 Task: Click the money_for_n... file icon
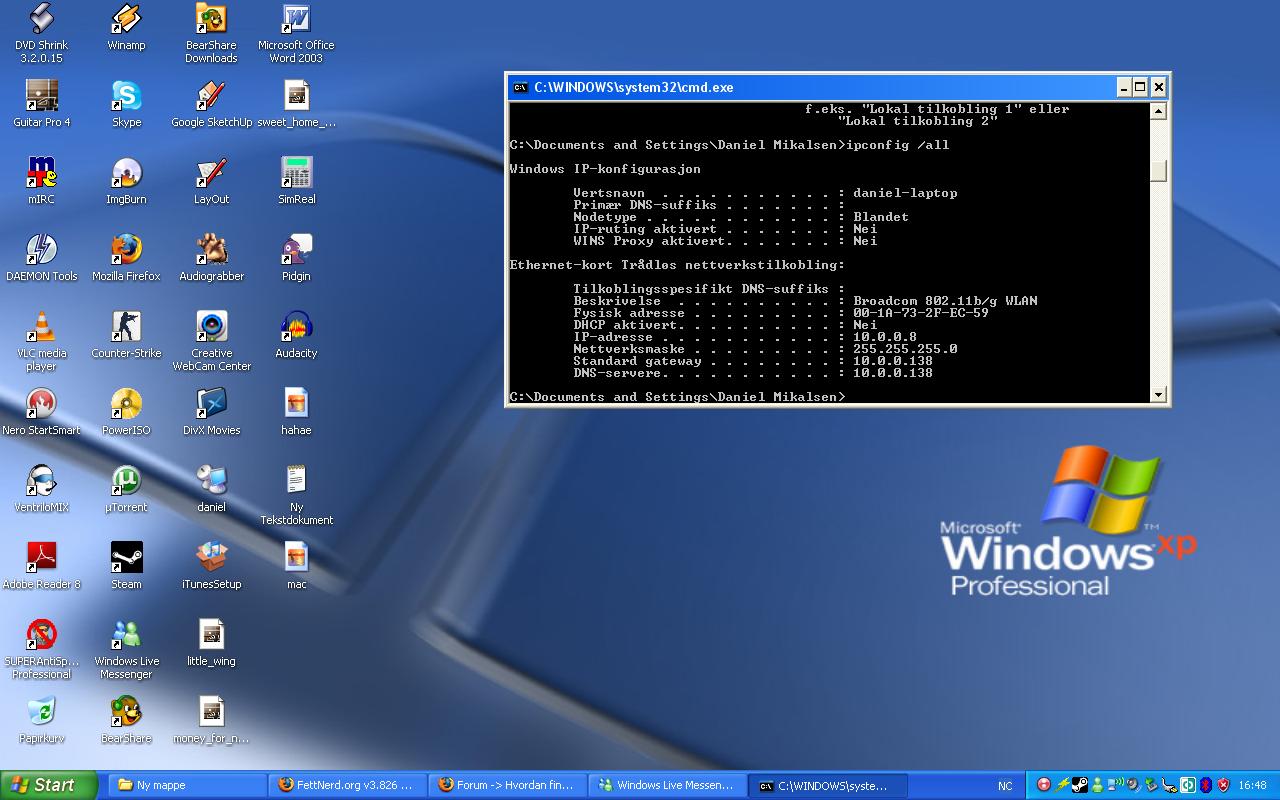point(211,720)
